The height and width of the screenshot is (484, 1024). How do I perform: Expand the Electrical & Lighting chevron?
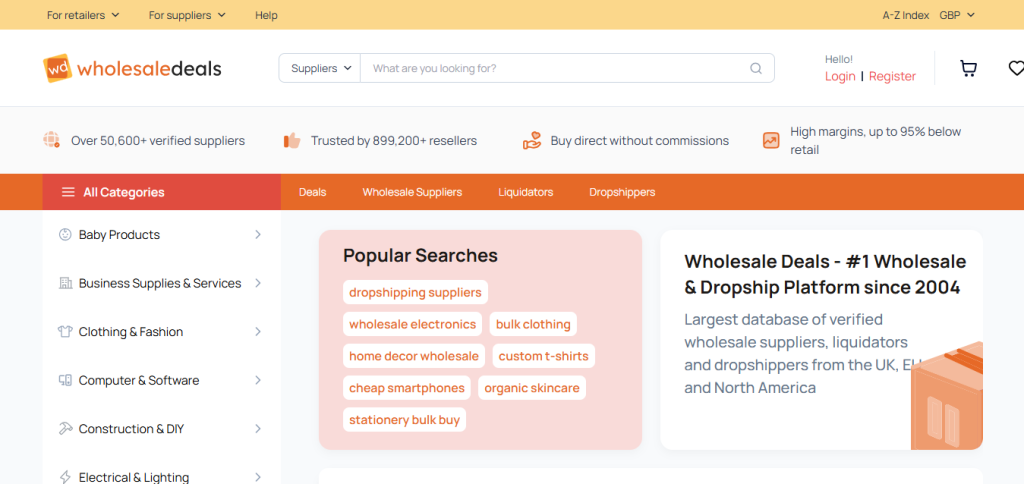pos(258,477)
